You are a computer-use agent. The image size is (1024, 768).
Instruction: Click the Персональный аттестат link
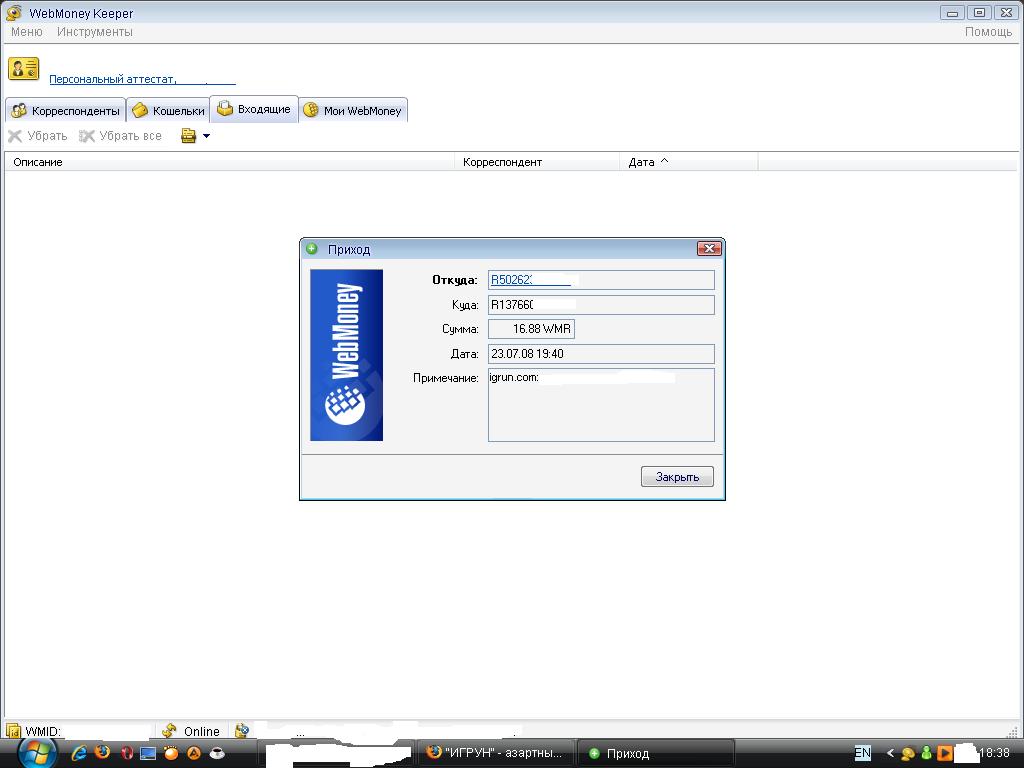click(x=112, y=79)
